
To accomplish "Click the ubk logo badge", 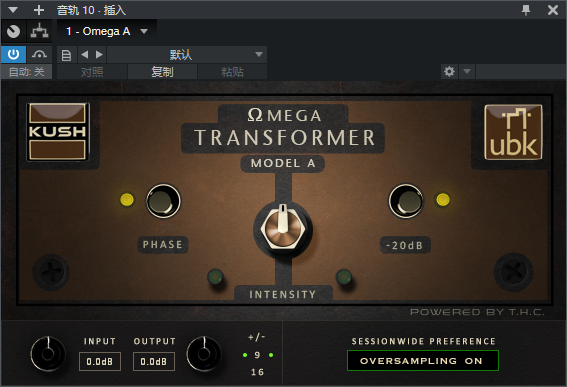I will (513, 132).
